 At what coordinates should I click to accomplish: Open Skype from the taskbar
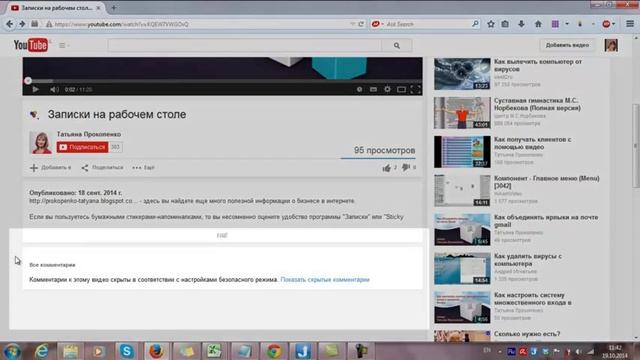point(127,351)
